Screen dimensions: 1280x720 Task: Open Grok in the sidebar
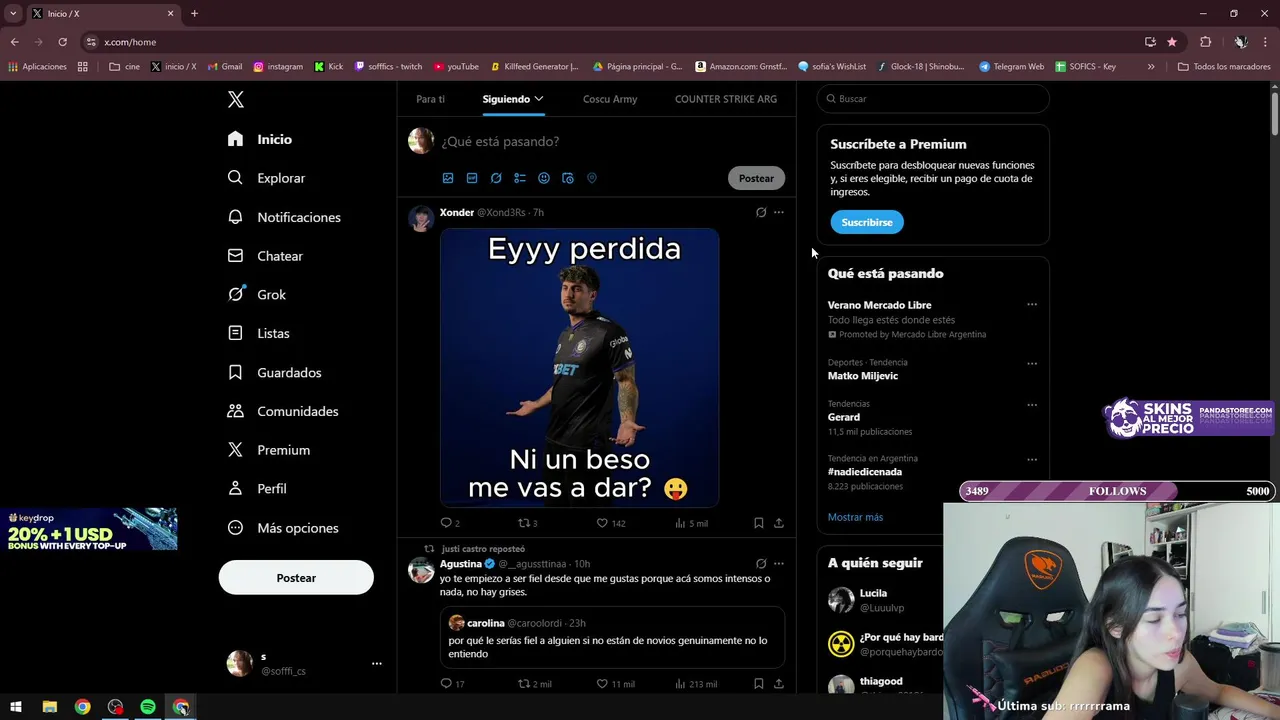point(257,295)
